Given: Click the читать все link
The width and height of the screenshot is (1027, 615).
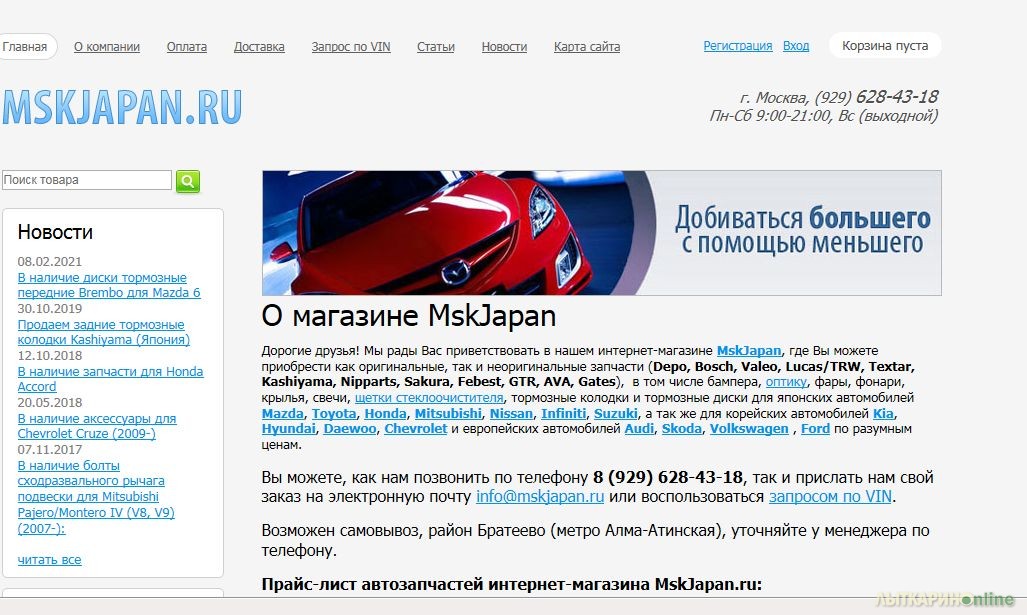Looking at the screenshot, I should 50,560.
